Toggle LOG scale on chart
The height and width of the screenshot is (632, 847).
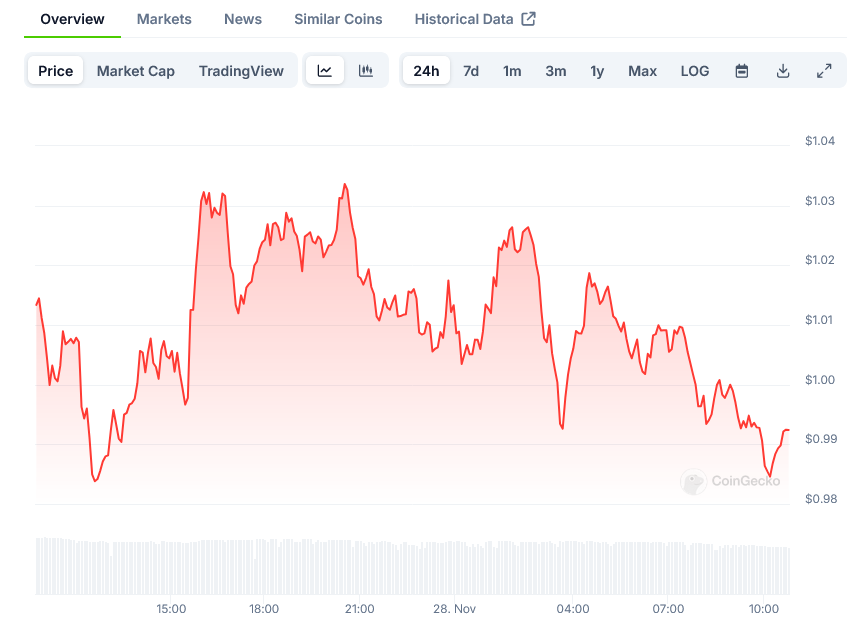[x=695, y=71]
